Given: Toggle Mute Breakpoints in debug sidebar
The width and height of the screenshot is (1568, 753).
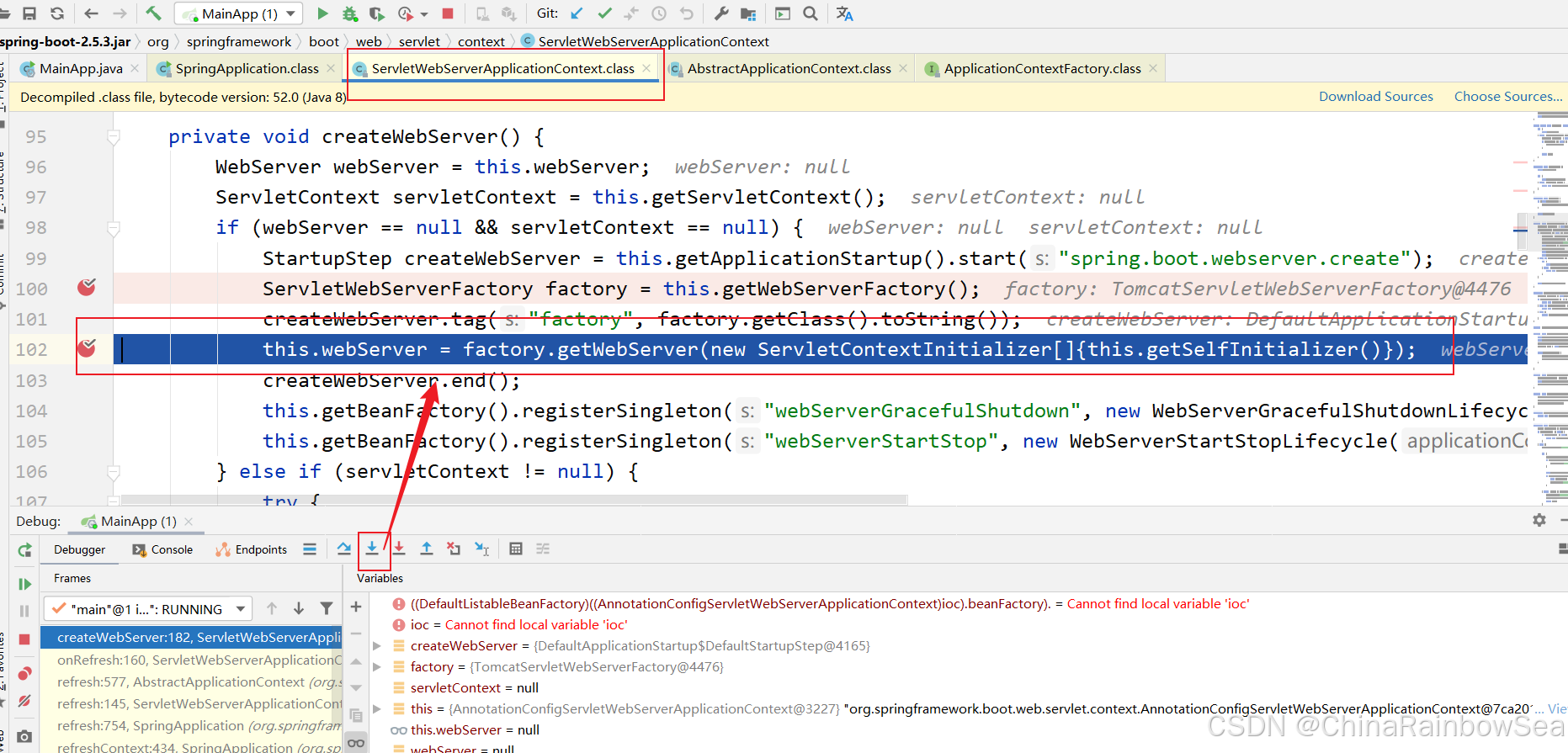Looking at the screenshot, I should (24, 701).
